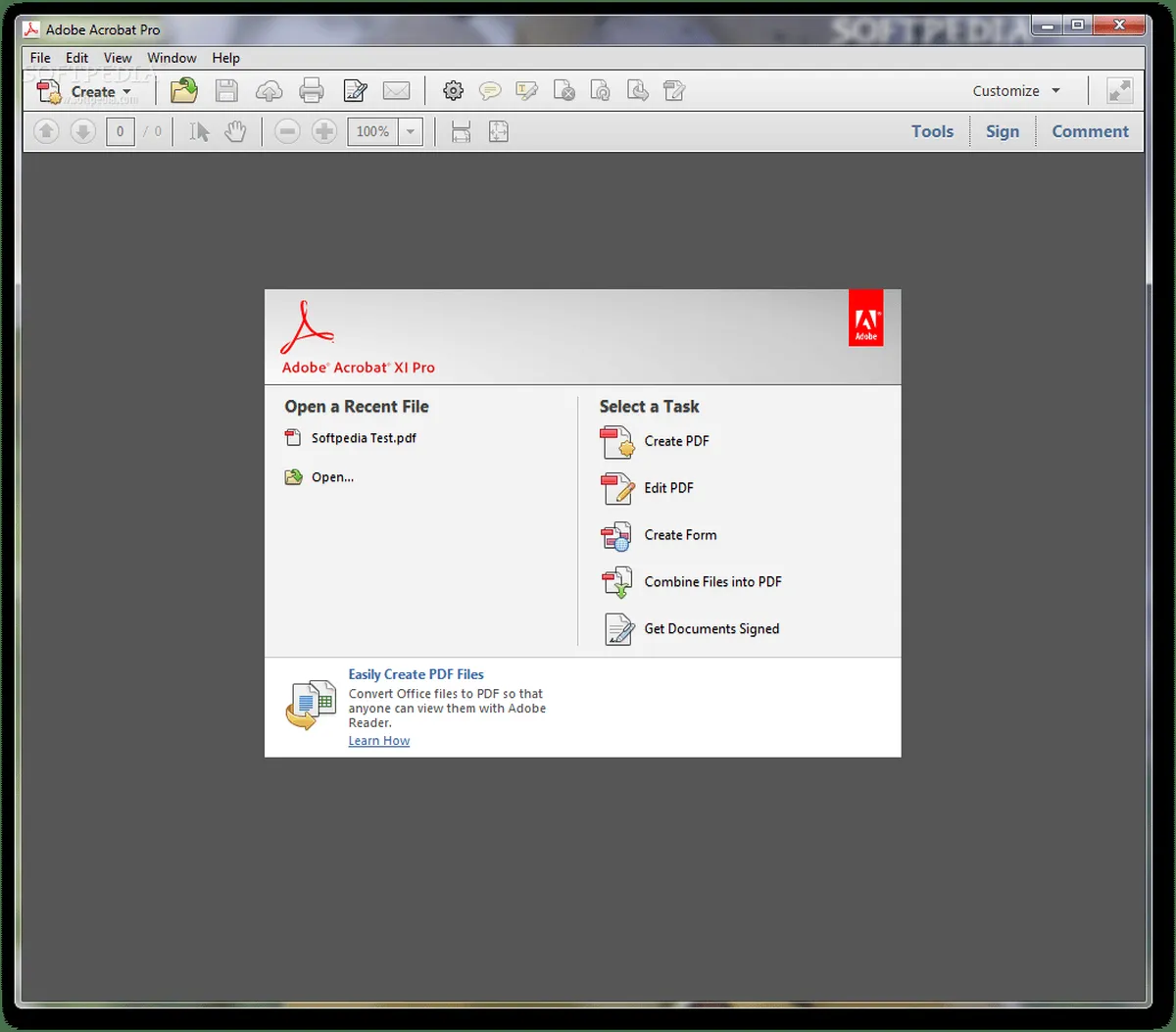Click the gear preferences icon
This screenshot has width=1176, height=1032.
pyautogui.click(x=453, y=91)
